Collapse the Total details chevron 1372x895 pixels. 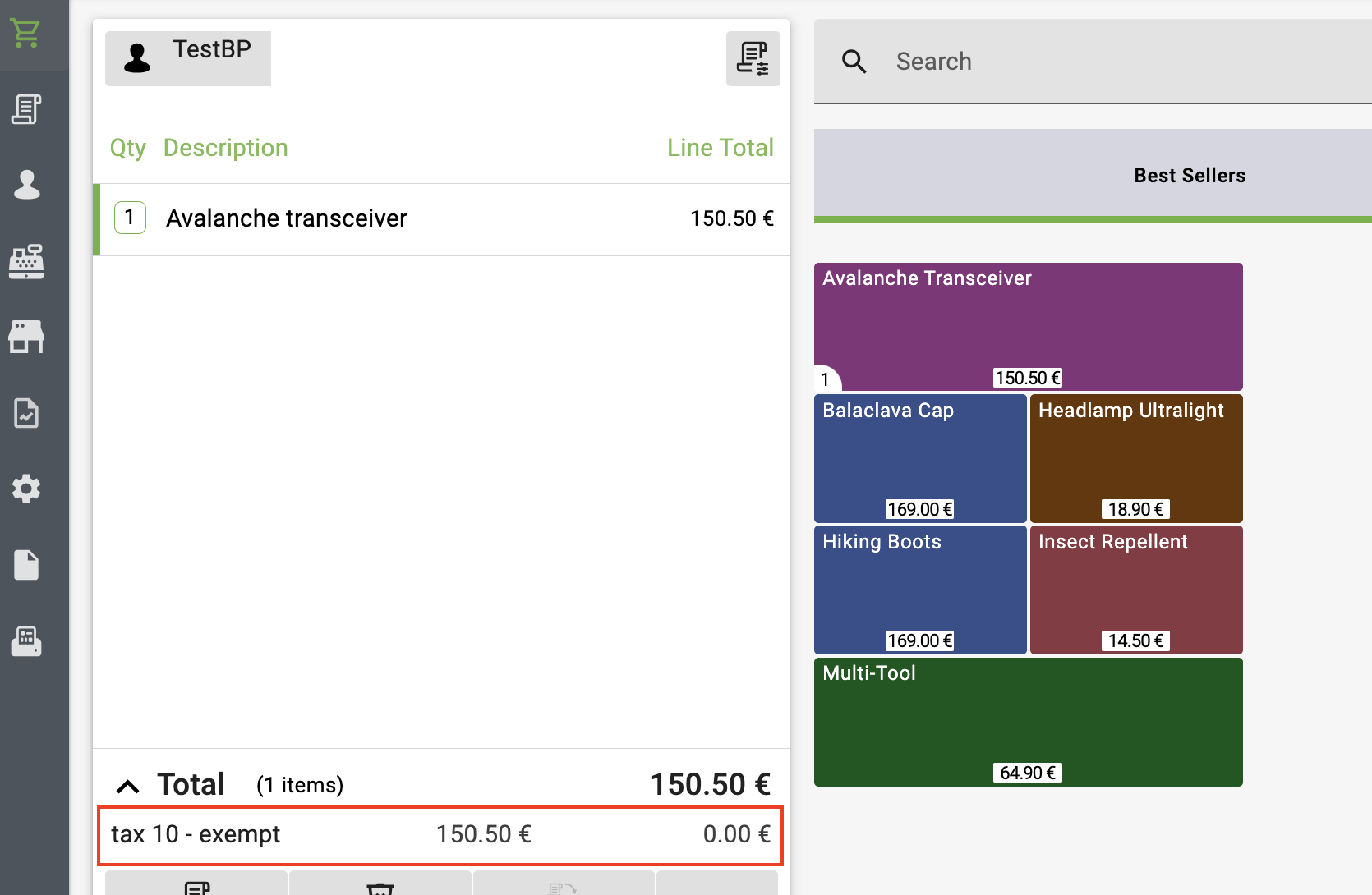[128, 787]
